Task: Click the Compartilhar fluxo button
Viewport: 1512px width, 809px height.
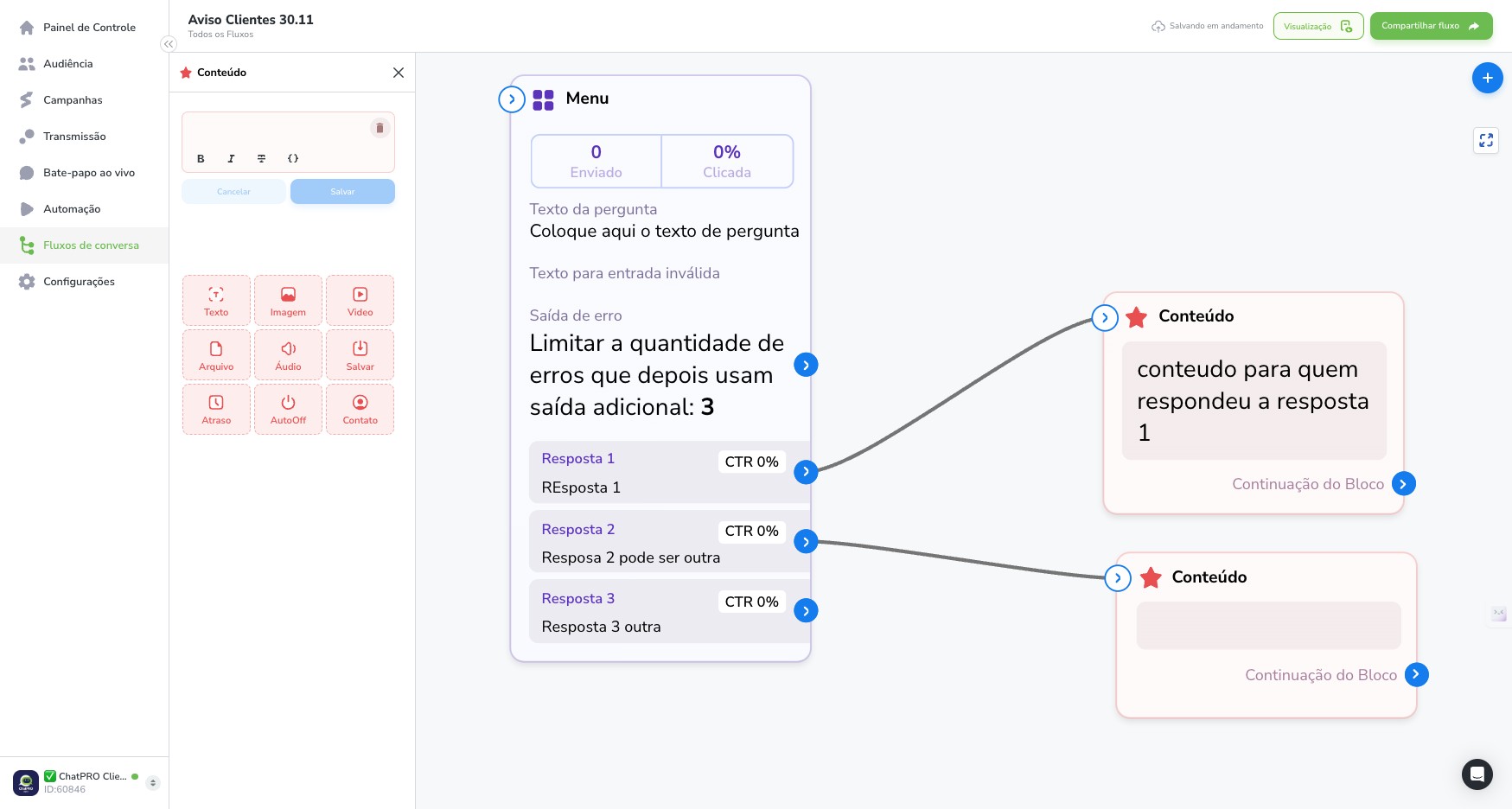Action: pyautogui.click(x=1431, y=26)
